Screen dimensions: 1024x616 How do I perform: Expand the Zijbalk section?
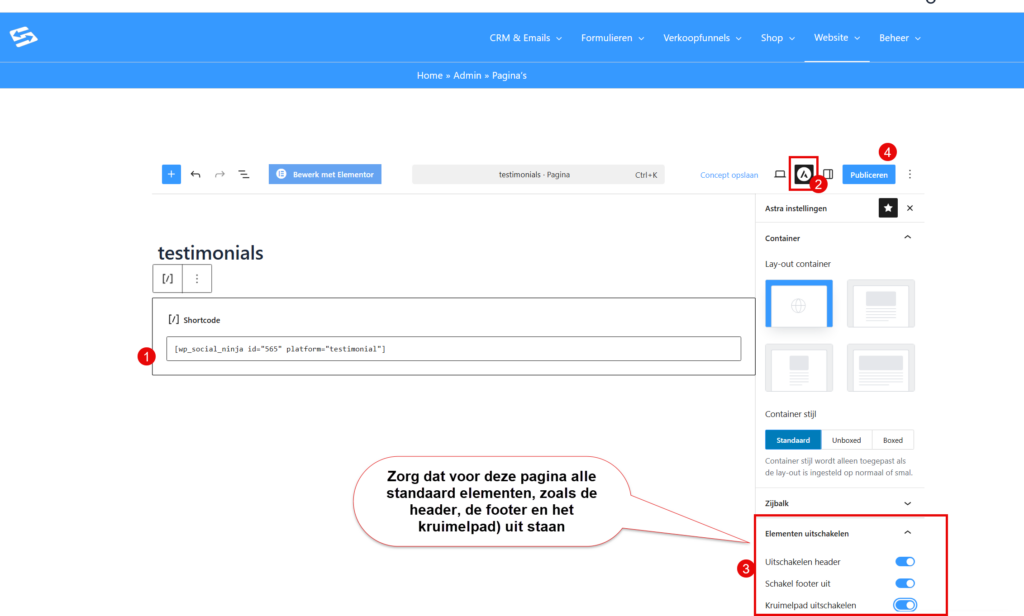[907, 503]
